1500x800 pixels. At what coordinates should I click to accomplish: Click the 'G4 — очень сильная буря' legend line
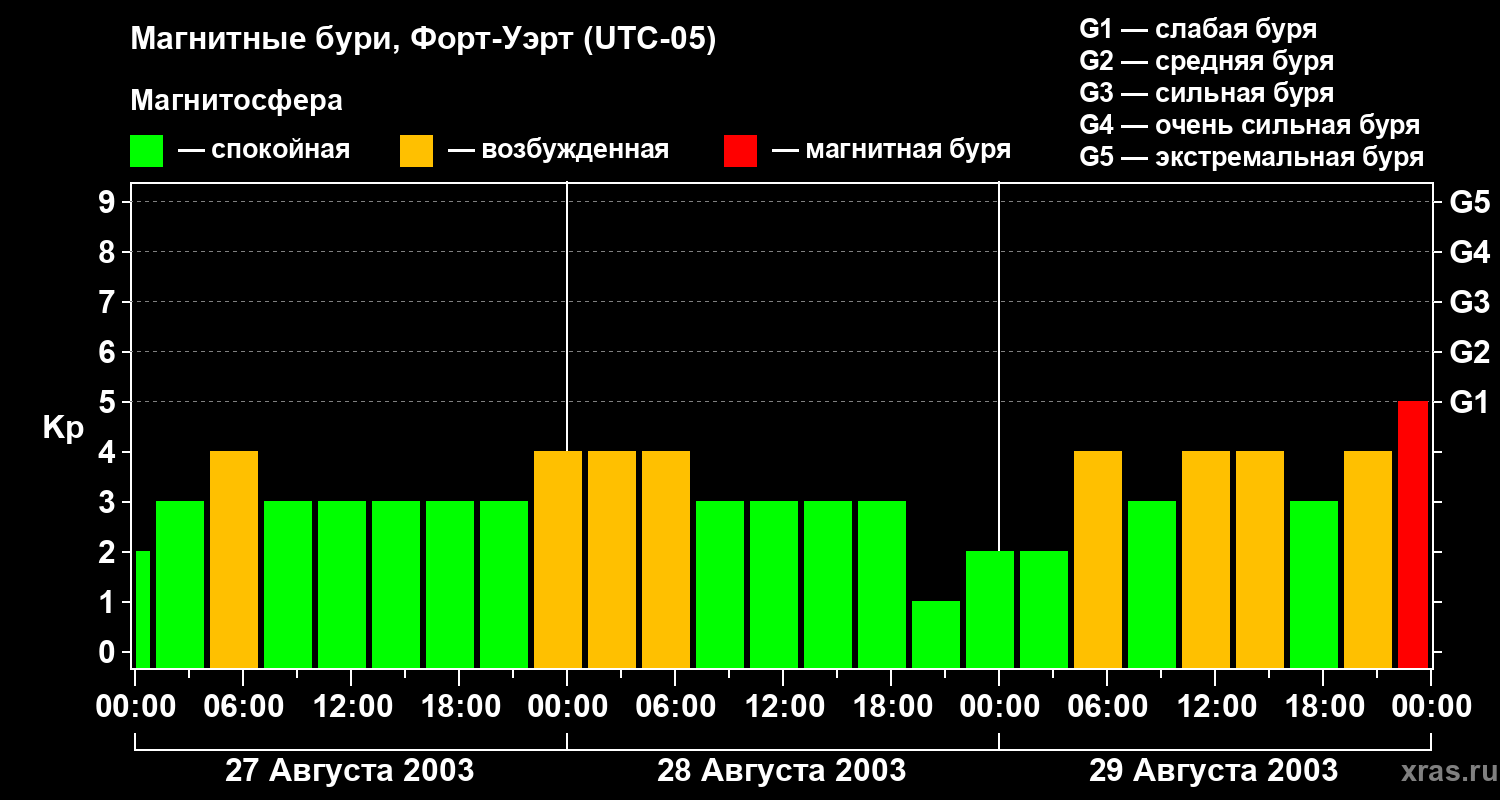click(1249, 125)
